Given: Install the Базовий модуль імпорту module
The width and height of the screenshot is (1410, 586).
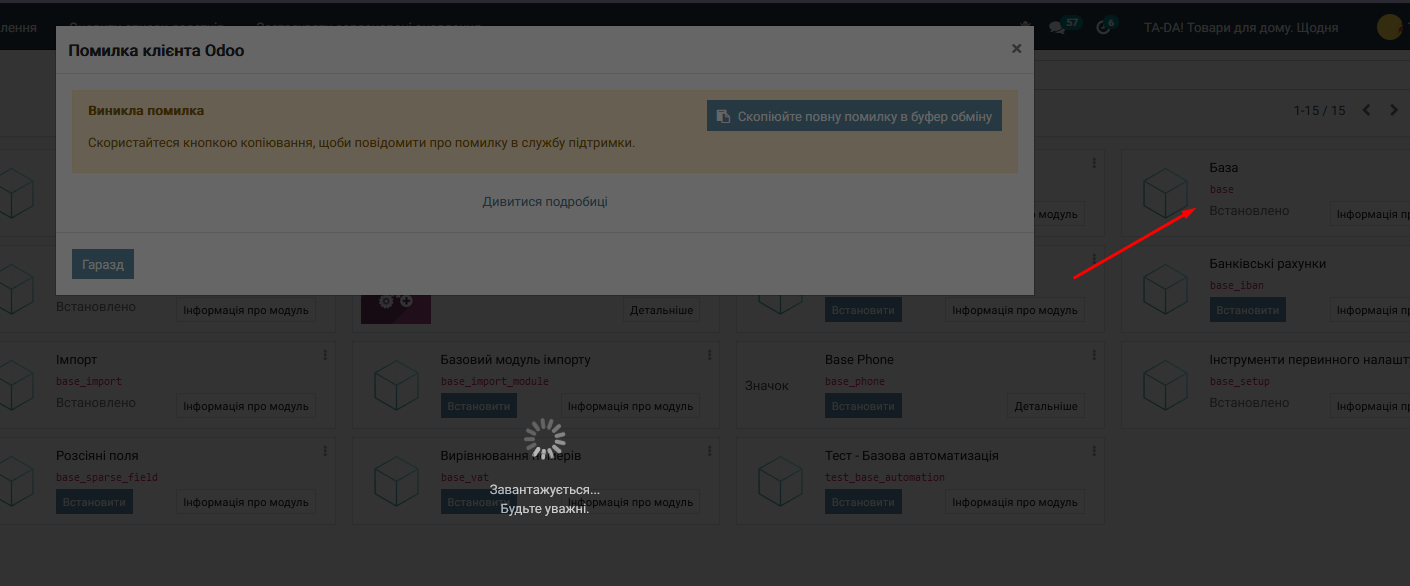Looking at the screenshot, I should pos(479,406).
